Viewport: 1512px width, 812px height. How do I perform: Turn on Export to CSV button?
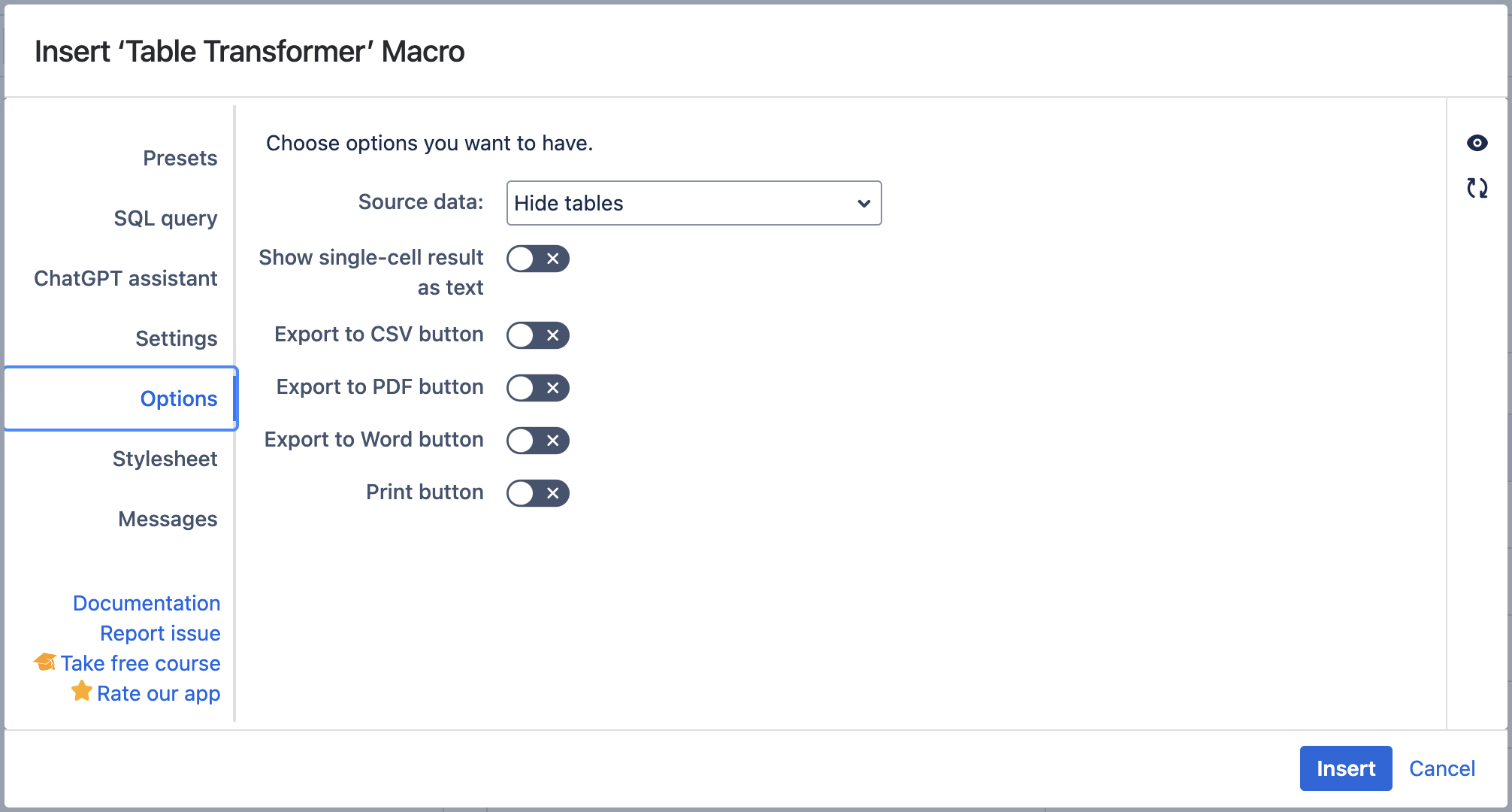pyautogui.click(x=537, y=335)
